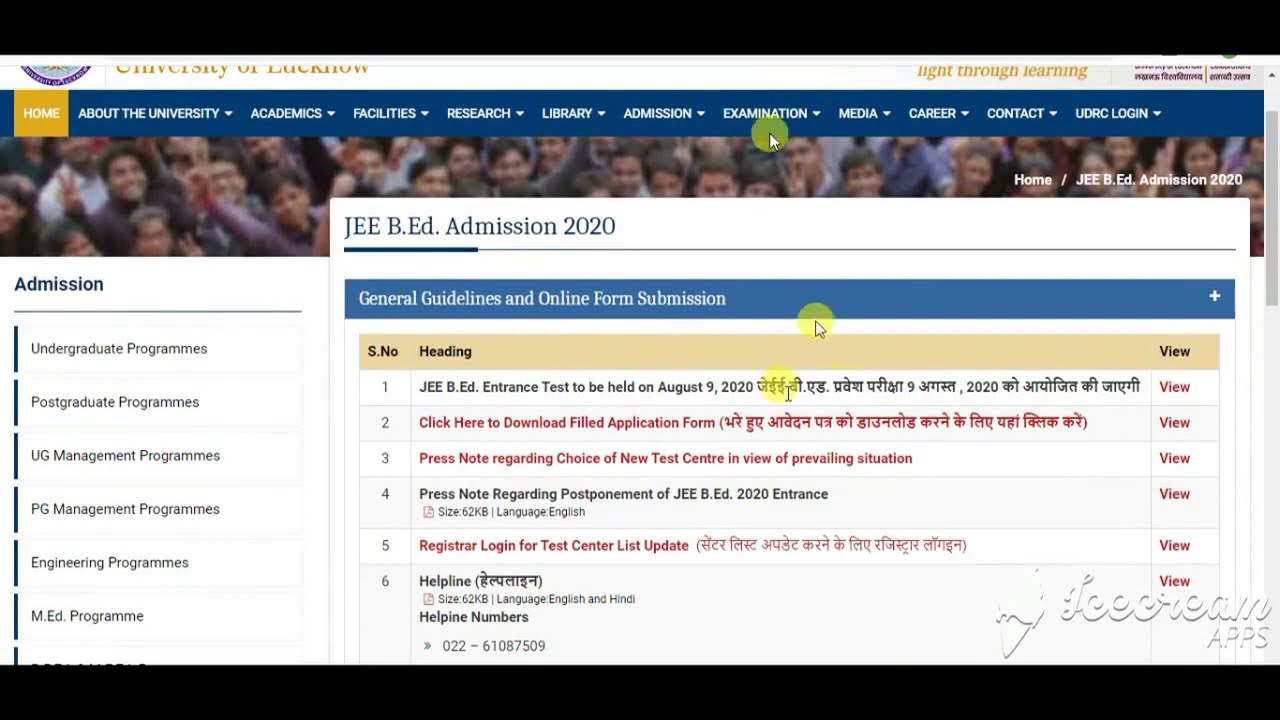Expand the Research dropdown menu
The image size is (1280, 720).
(x=485, y=113)
